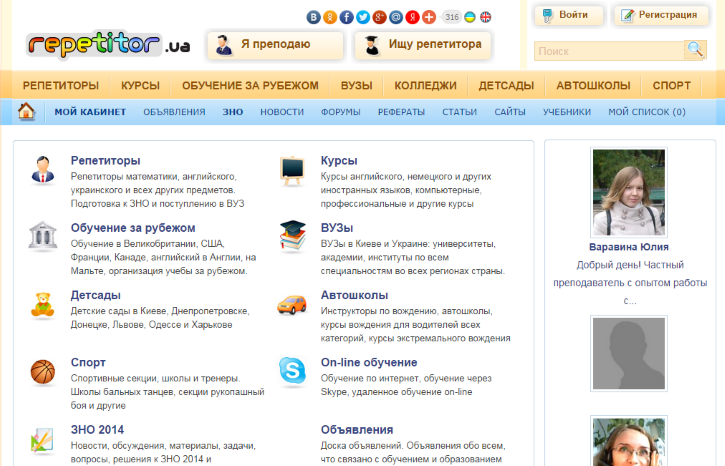Click into the Поиск search field

[x=609, y=51]
